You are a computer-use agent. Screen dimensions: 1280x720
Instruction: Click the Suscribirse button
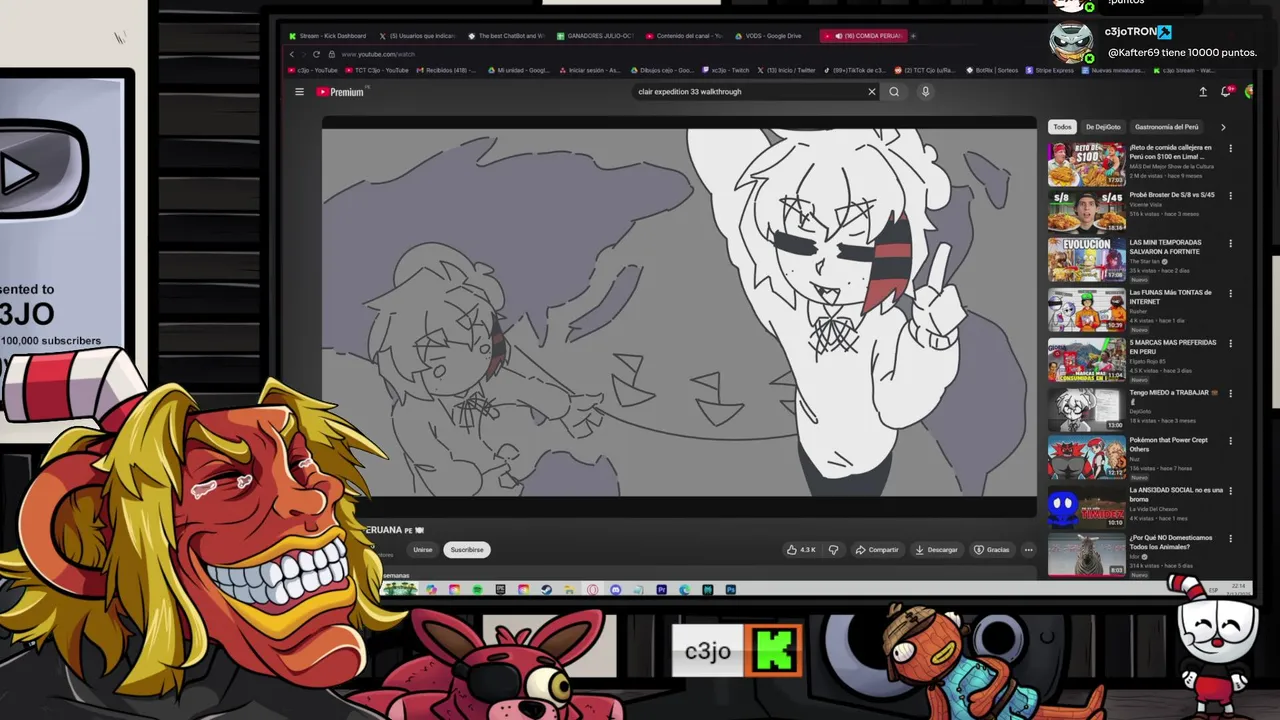coord(466,550)
